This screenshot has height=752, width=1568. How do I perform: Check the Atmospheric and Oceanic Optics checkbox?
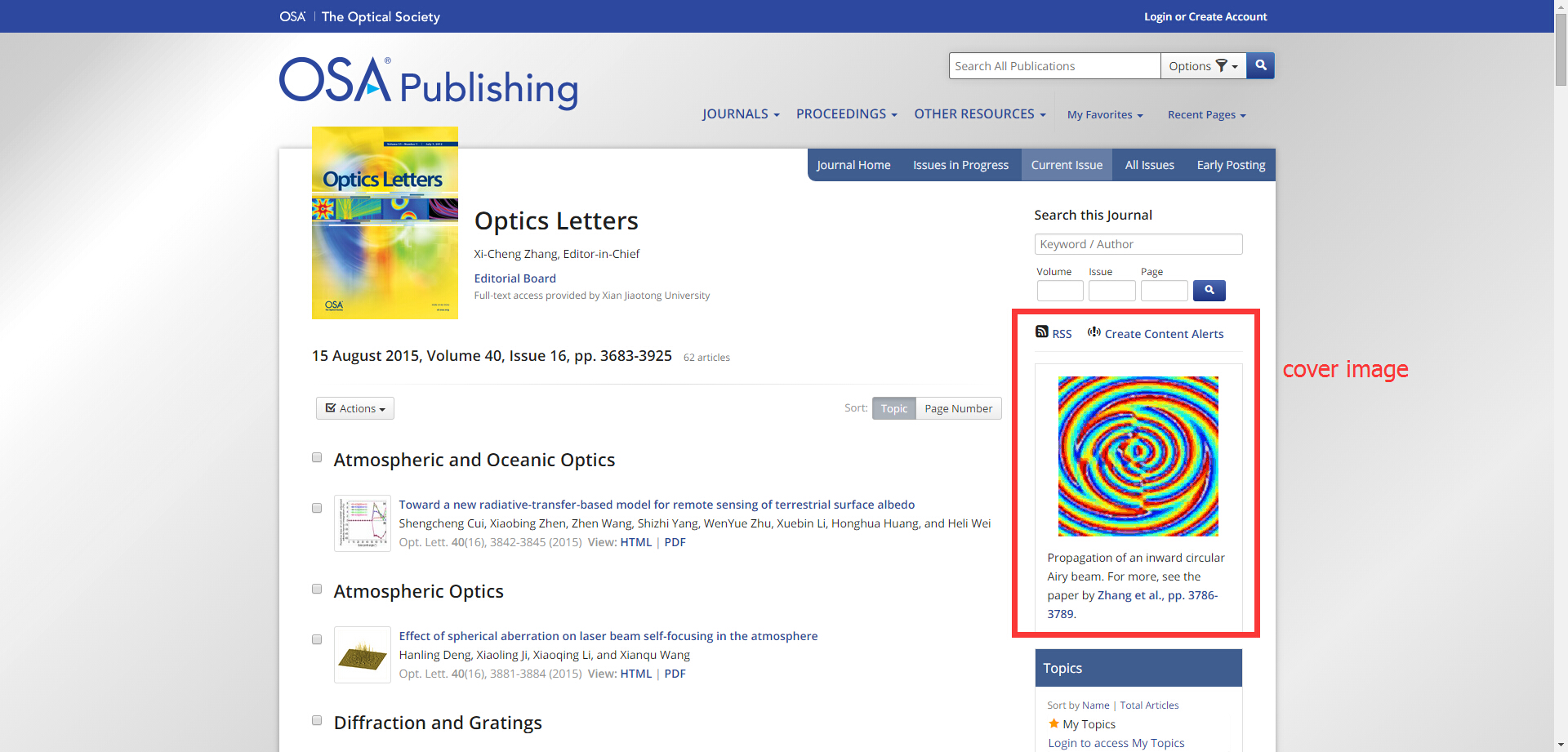[317, 458]
